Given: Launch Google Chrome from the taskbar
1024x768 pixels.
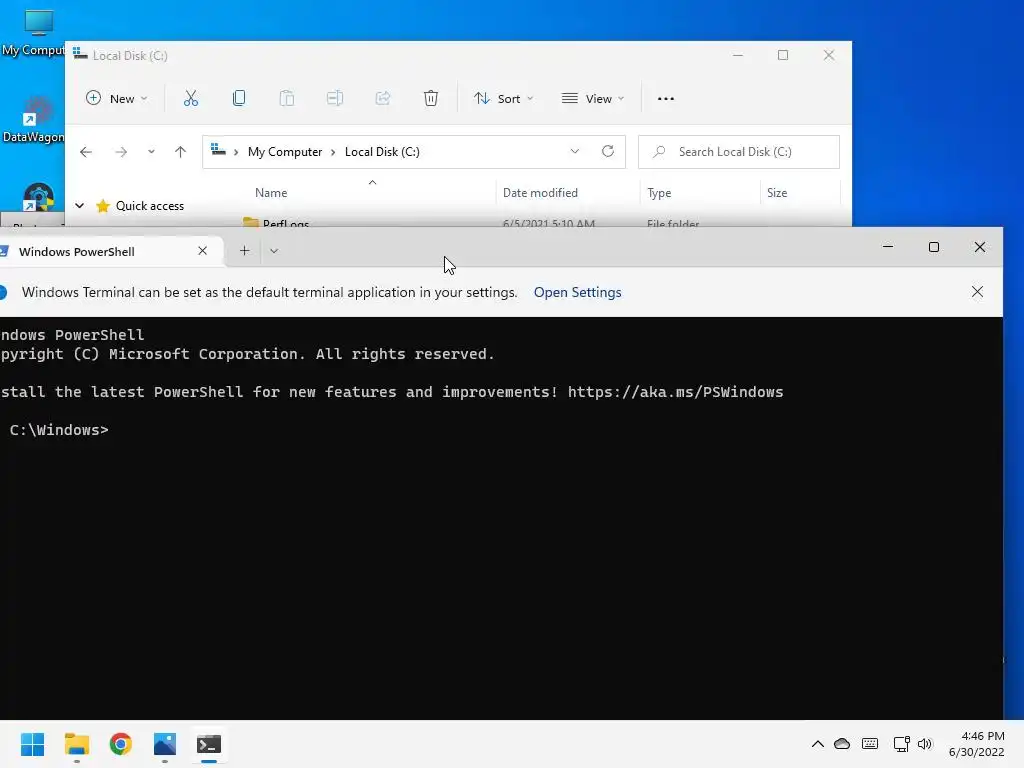Looking at the screenshot, I should (x=120, y=744).
